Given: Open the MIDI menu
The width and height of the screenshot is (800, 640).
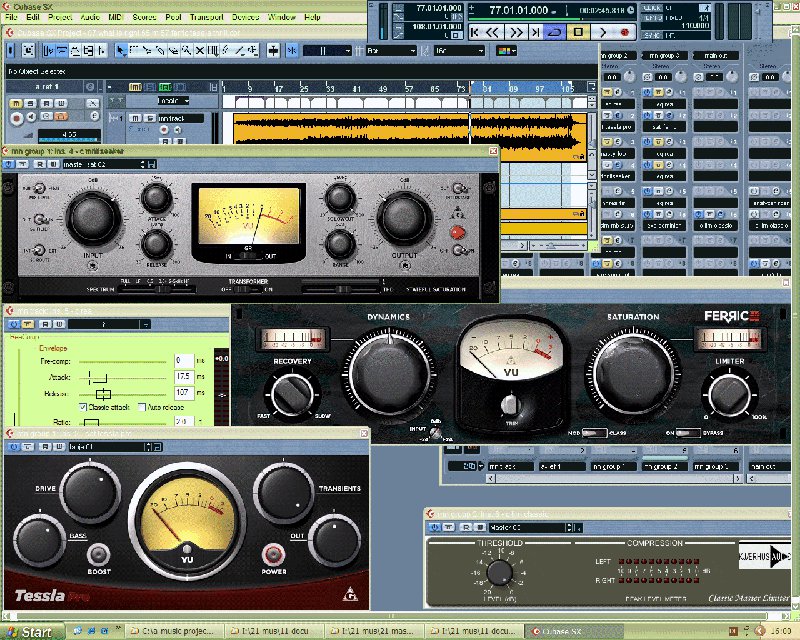Looking at the screenshot, I should 115,17.
